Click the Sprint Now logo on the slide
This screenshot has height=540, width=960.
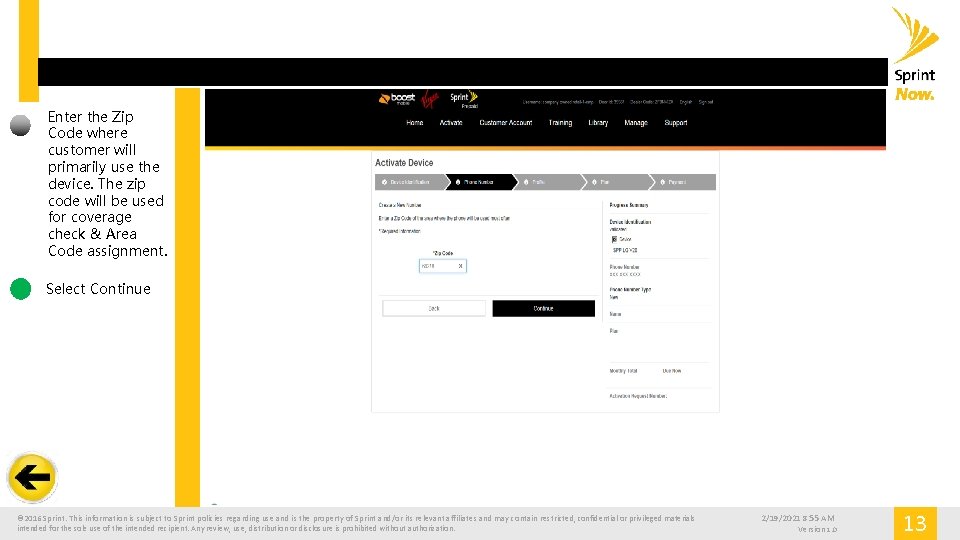(915, 54)
